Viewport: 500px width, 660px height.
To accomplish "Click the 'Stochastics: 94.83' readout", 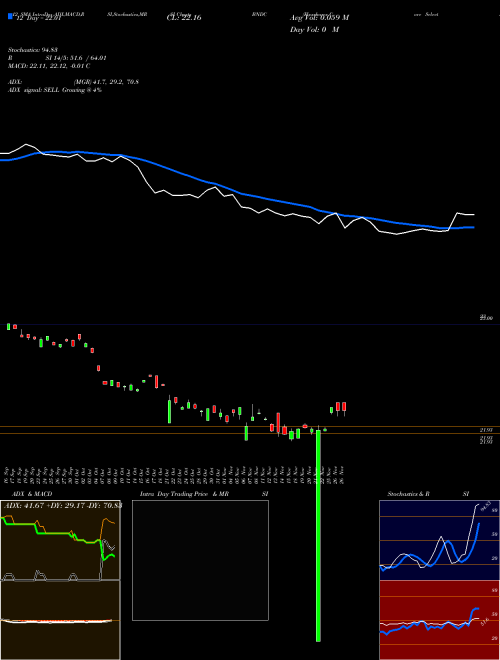I will tap(32, 50).
